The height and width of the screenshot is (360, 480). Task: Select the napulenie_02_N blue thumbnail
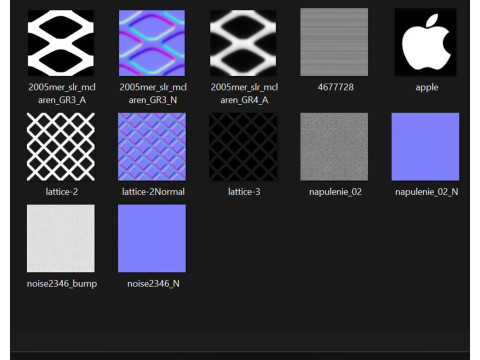pyautogui.click(x=425, y=147)
